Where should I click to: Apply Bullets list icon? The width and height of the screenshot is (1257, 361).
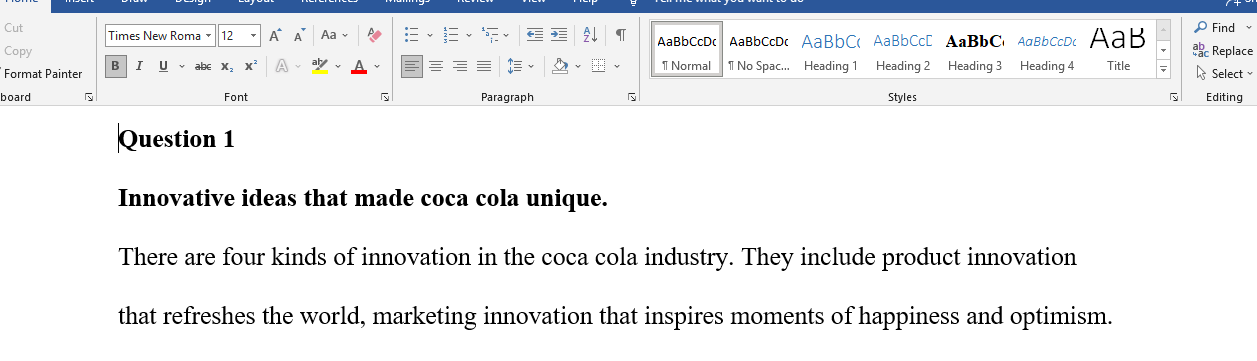[x=411, y=35]
